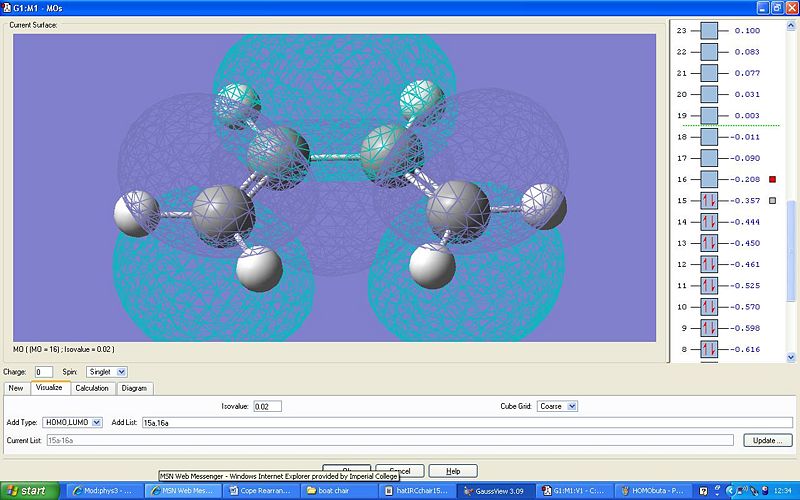This screenshot has width=800, height=500.
Task: Switch to Cope Rearrangement taskbar window
Action: 262,491
